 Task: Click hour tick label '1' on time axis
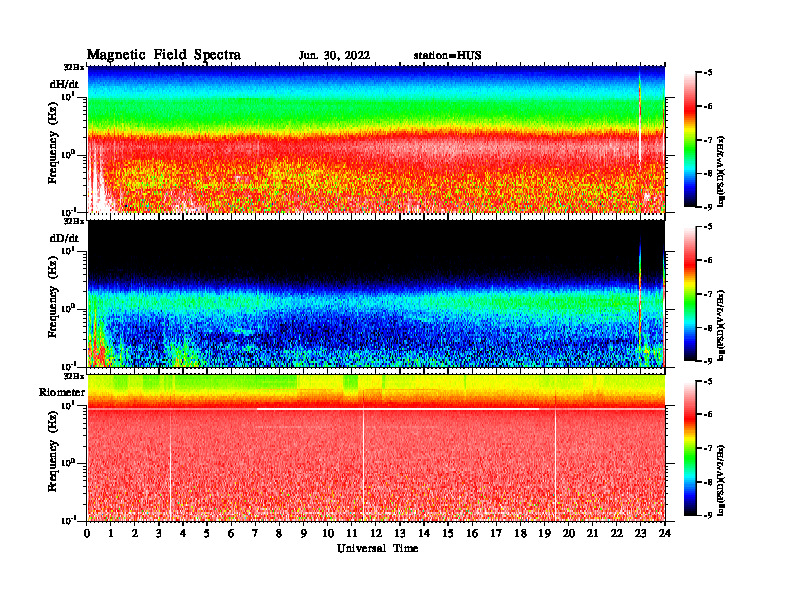(111, 533)
